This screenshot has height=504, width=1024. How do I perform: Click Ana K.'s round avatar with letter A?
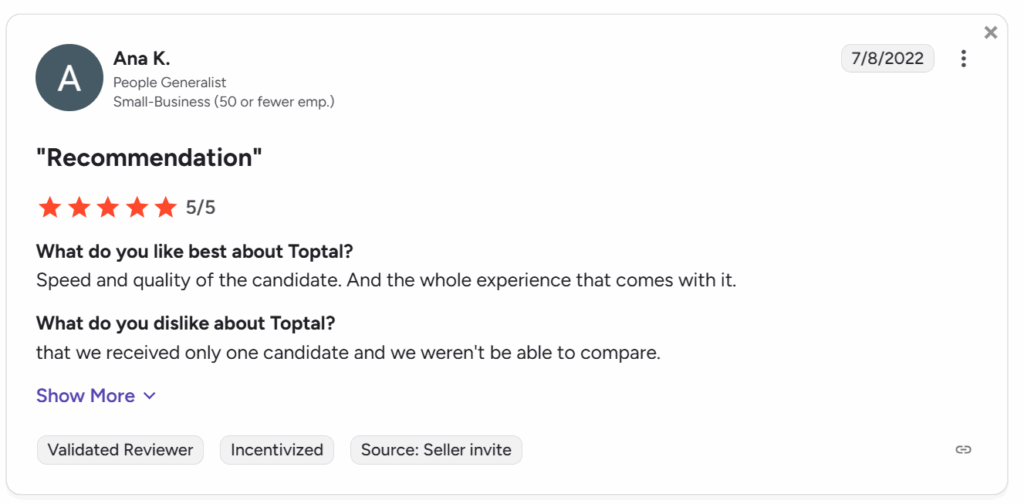[x=69, y=78]
